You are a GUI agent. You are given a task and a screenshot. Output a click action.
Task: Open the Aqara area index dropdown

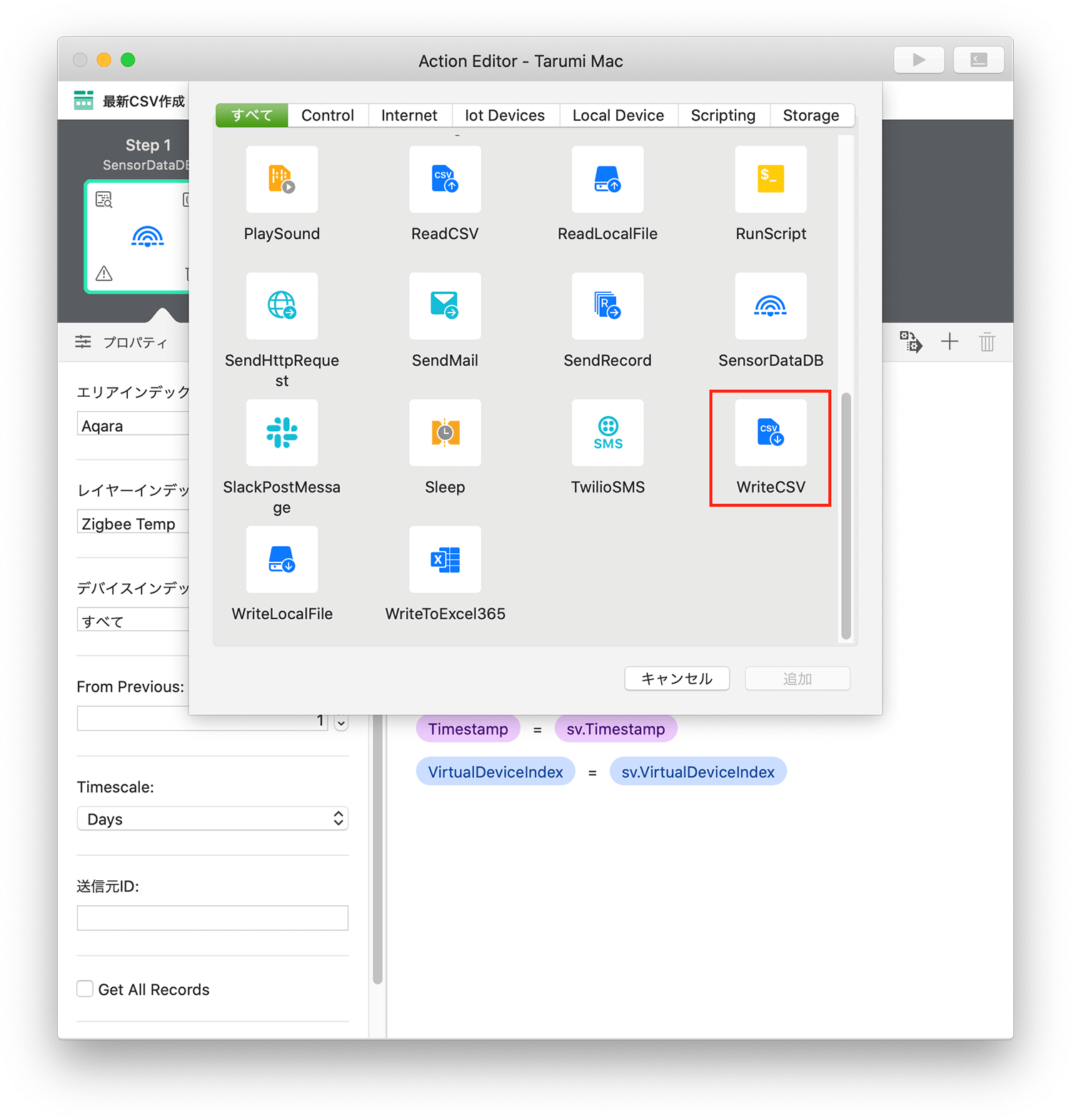click(133, 425)
